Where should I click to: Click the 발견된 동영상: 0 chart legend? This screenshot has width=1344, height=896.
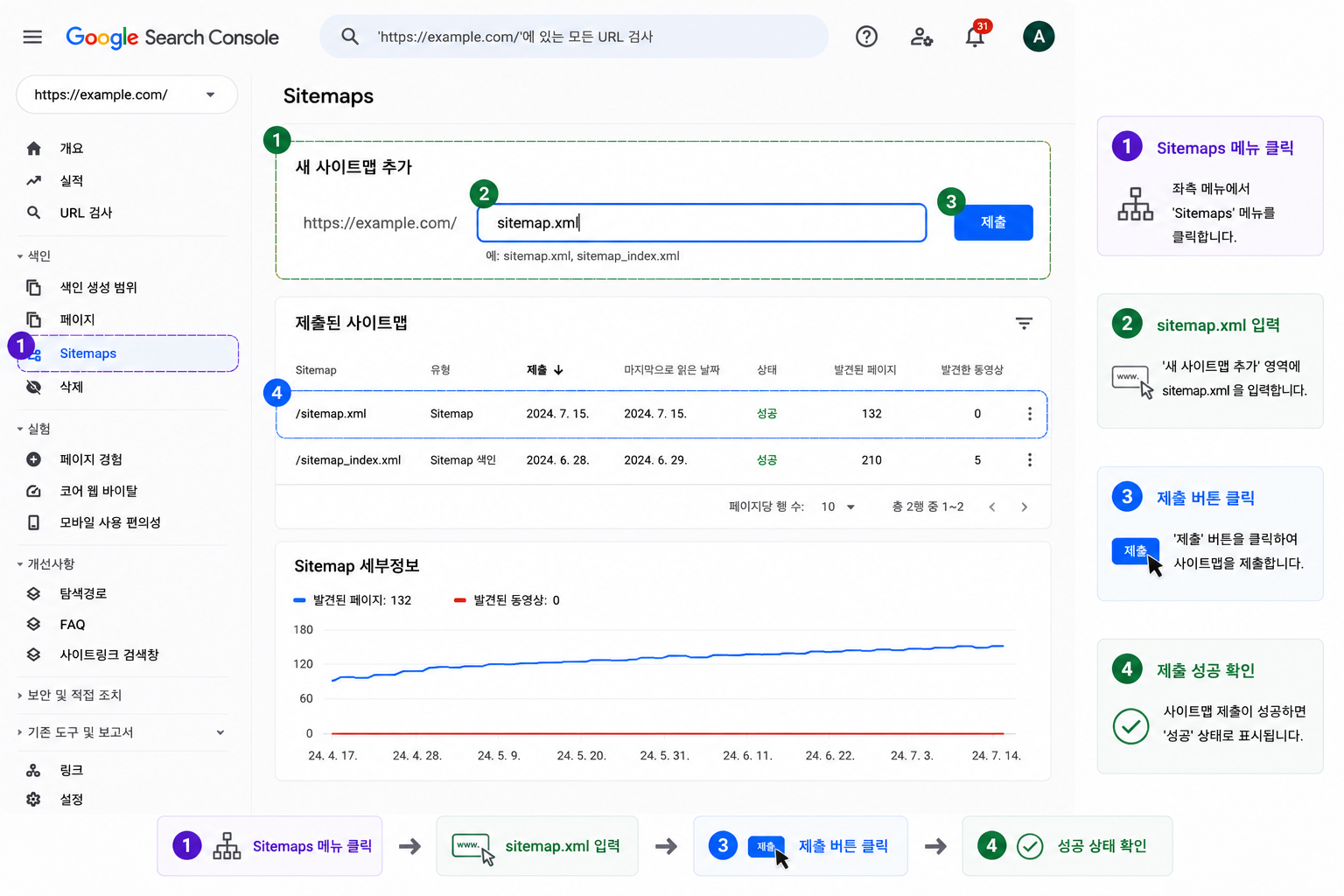(507, 600)
